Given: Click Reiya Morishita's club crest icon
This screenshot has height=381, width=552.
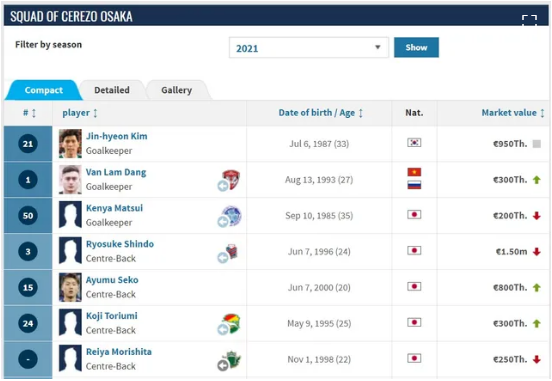Looking at the screenshot, I should click(232, 360).
